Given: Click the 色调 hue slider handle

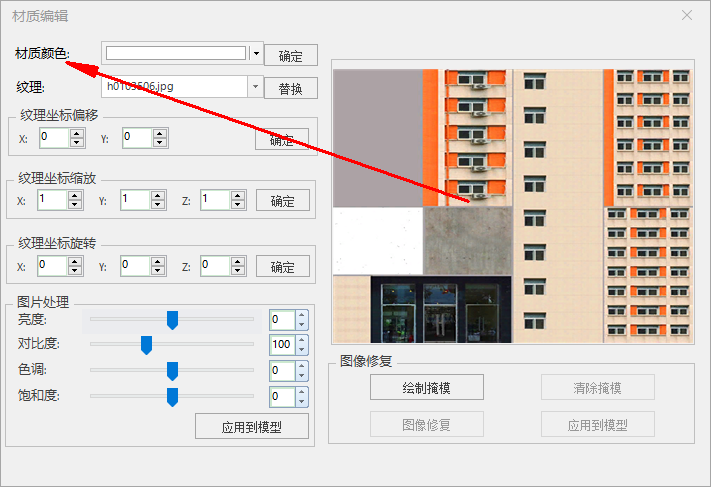Looking at the screenshot, I should point(172,371).
